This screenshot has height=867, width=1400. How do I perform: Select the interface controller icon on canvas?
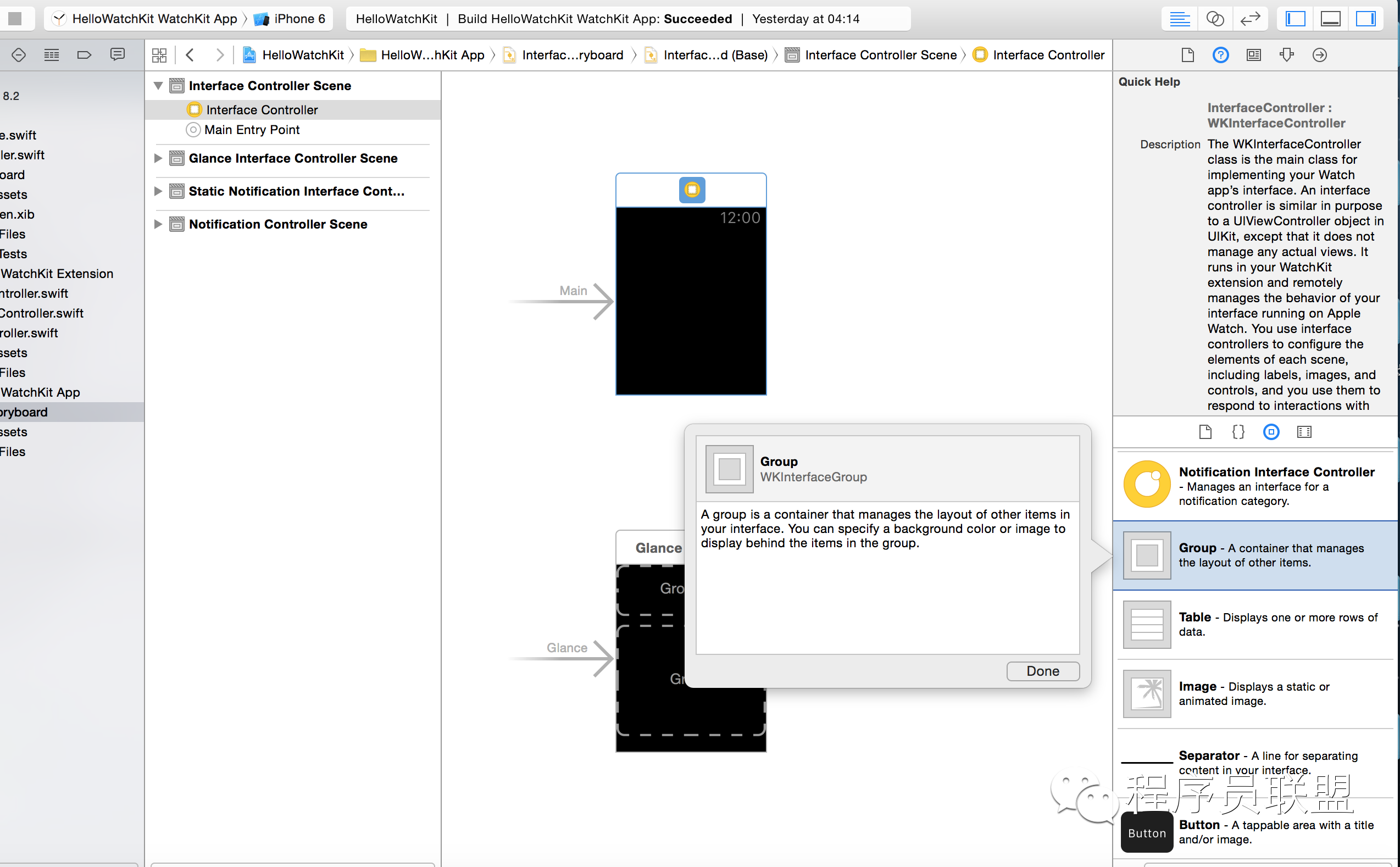coord(692,190)
